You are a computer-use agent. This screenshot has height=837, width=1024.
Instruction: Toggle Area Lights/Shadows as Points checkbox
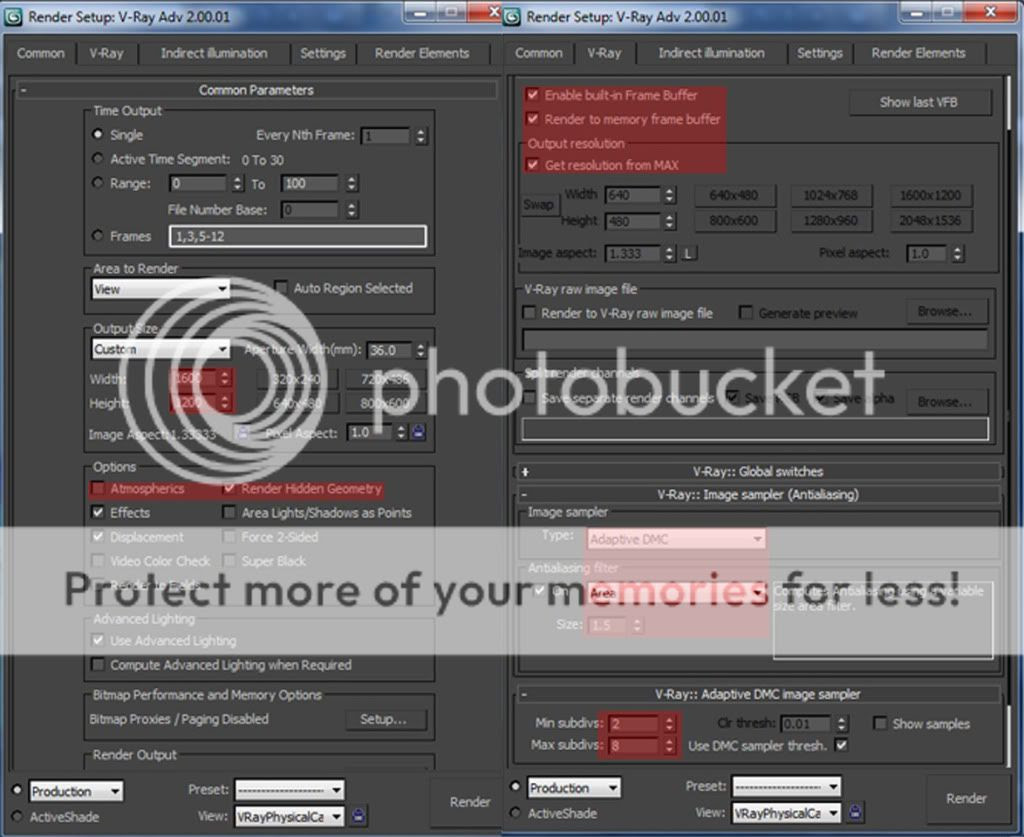click(229, 513)
